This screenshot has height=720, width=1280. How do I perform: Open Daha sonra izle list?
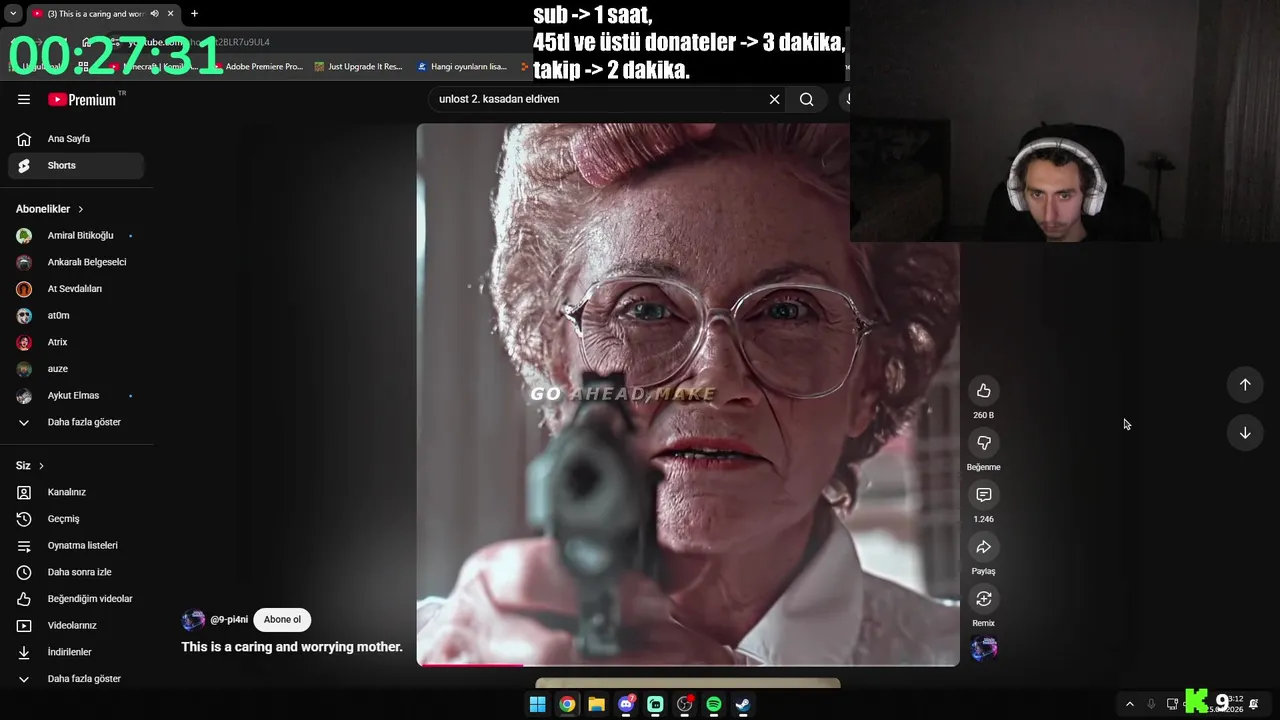click(76, 572)
